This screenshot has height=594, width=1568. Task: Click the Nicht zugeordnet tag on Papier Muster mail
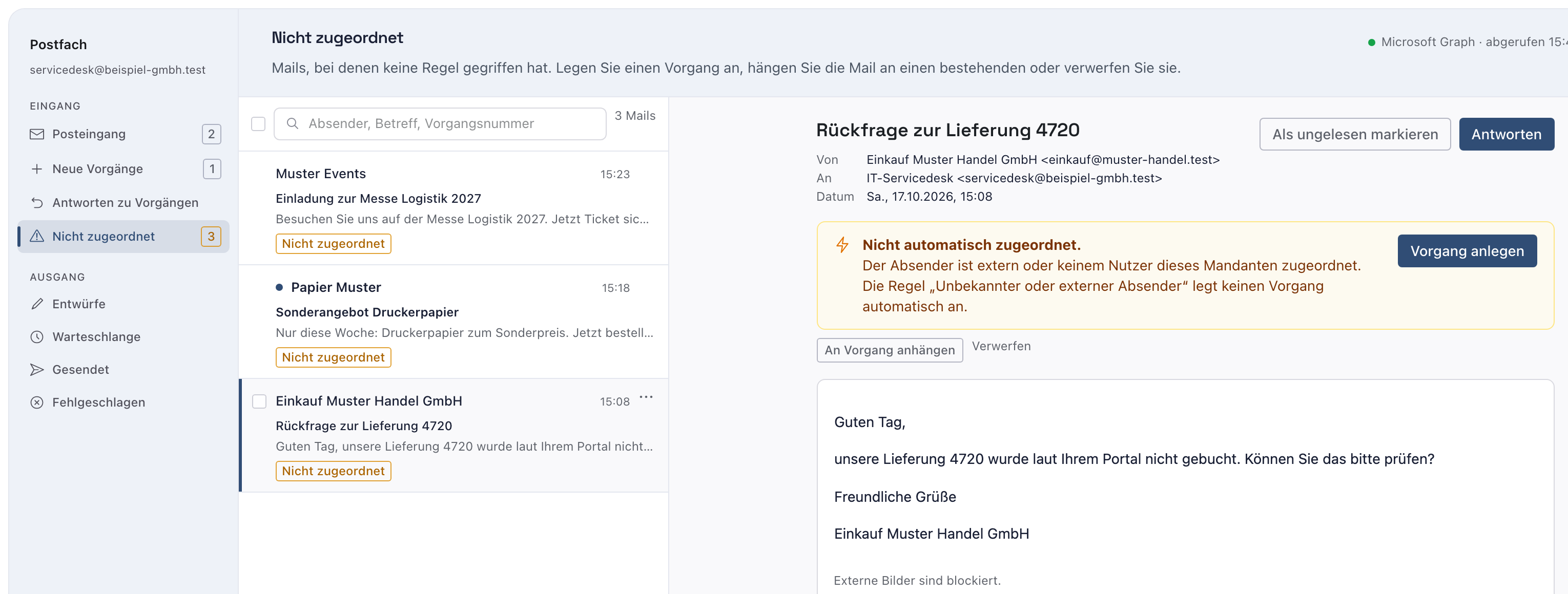[333, 357]
